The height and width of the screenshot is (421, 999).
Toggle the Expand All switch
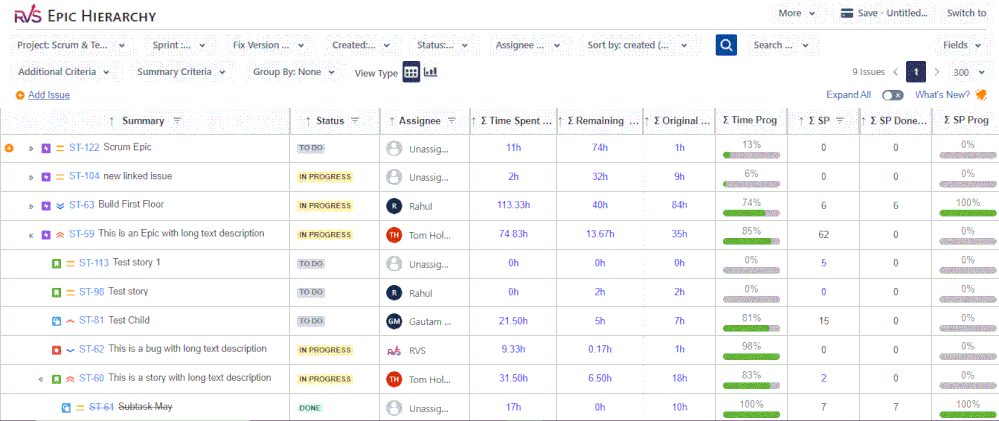coord(893,95)
